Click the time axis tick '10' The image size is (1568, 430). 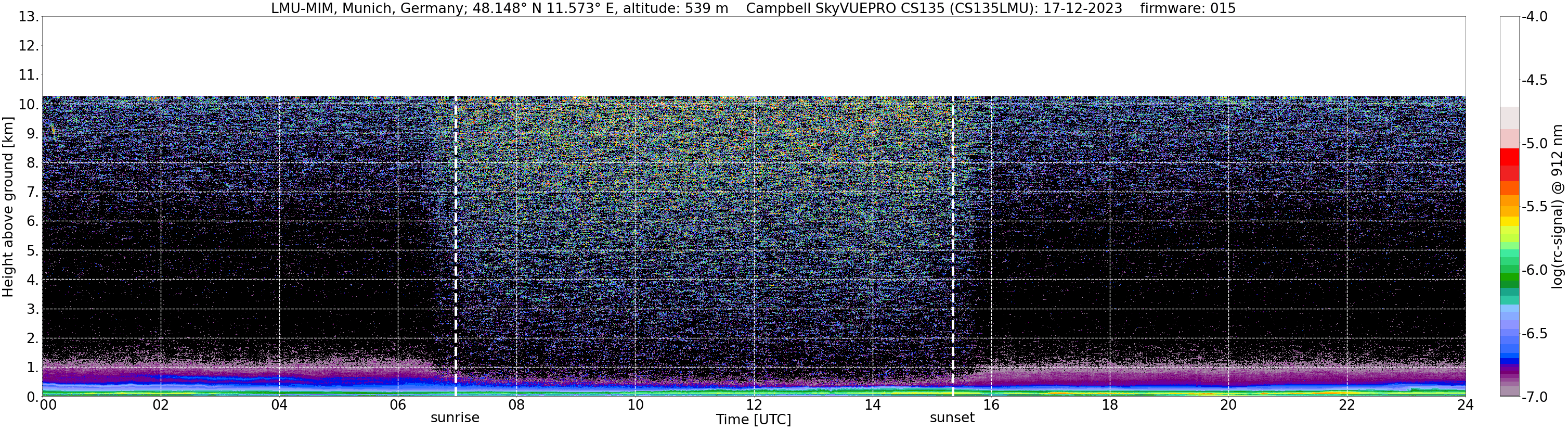(635, 405)
